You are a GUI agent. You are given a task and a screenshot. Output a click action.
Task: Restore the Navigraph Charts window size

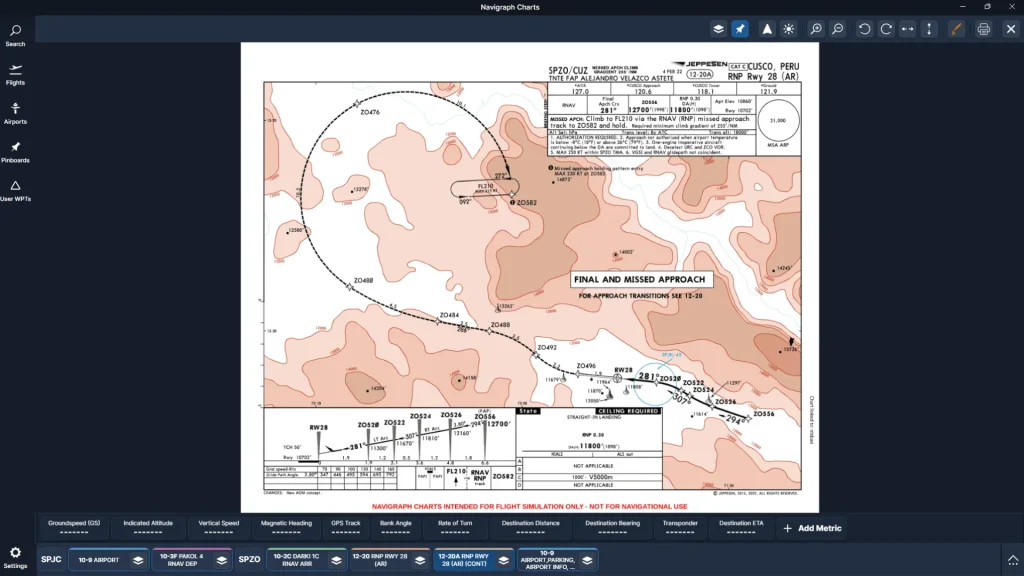987,7
